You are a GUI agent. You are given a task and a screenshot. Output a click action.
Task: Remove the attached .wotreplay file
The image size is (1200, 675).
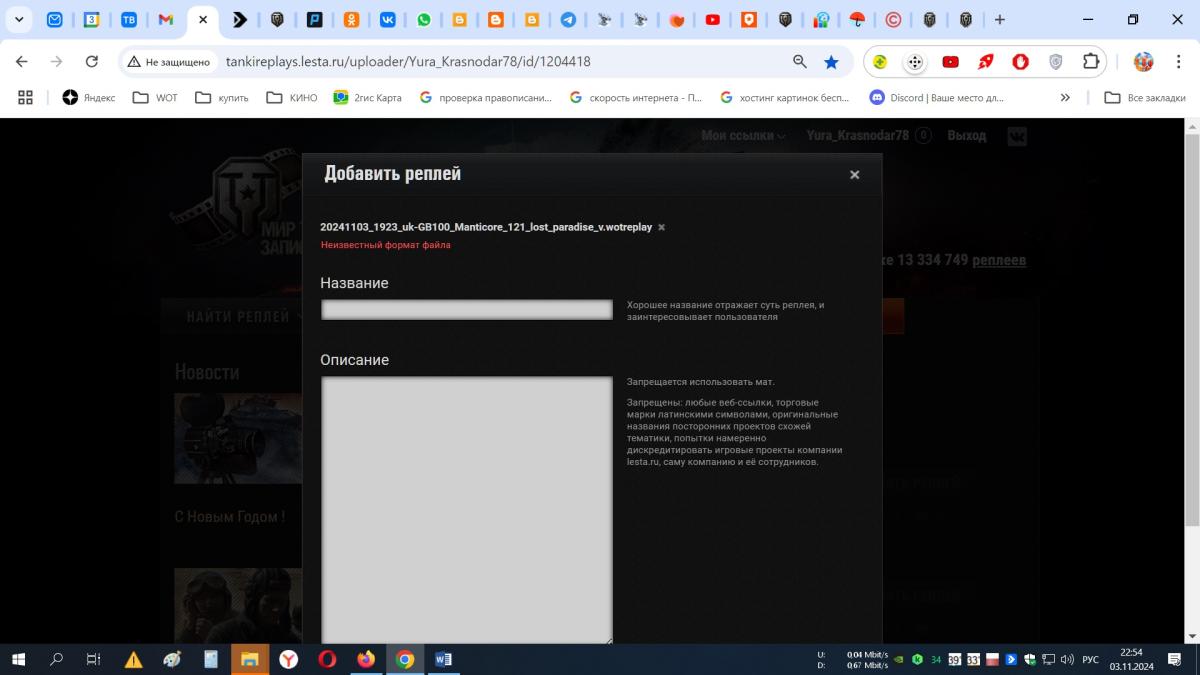pyautogui.click(x=661, y=228)
